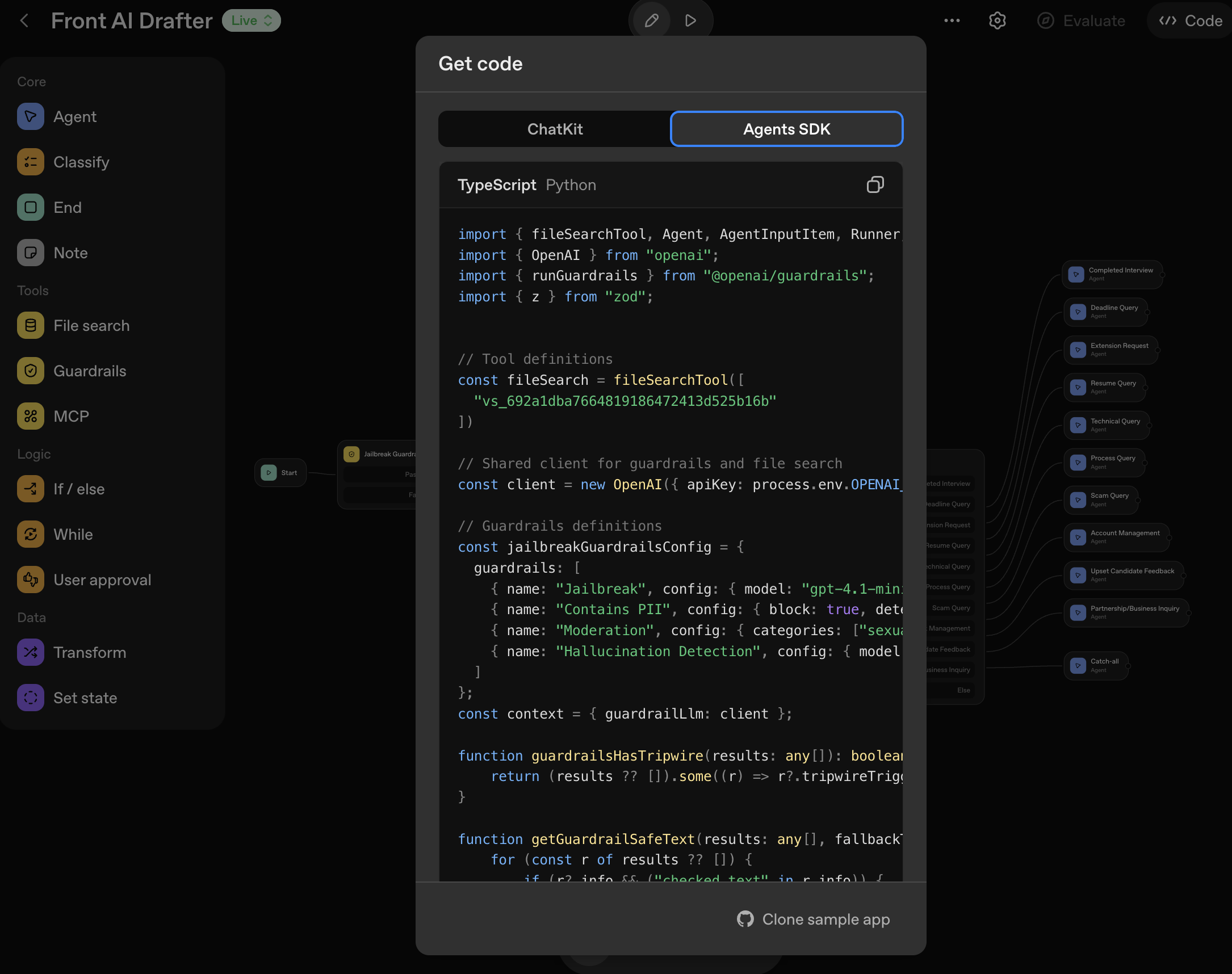Add a Note from the sidebar

(x=70, y=253)
